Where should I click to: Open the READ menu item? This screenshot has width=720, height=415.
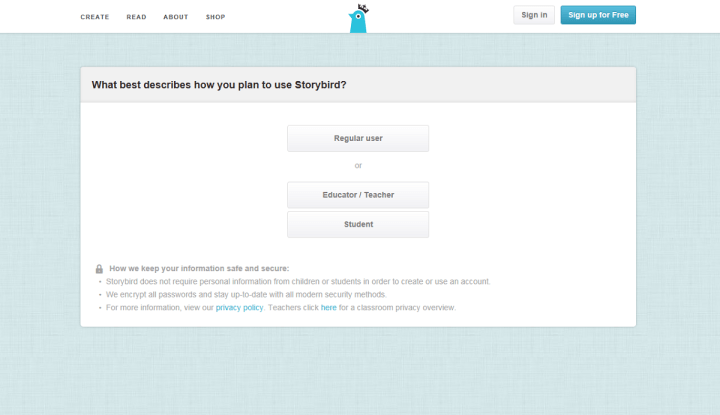136,17
